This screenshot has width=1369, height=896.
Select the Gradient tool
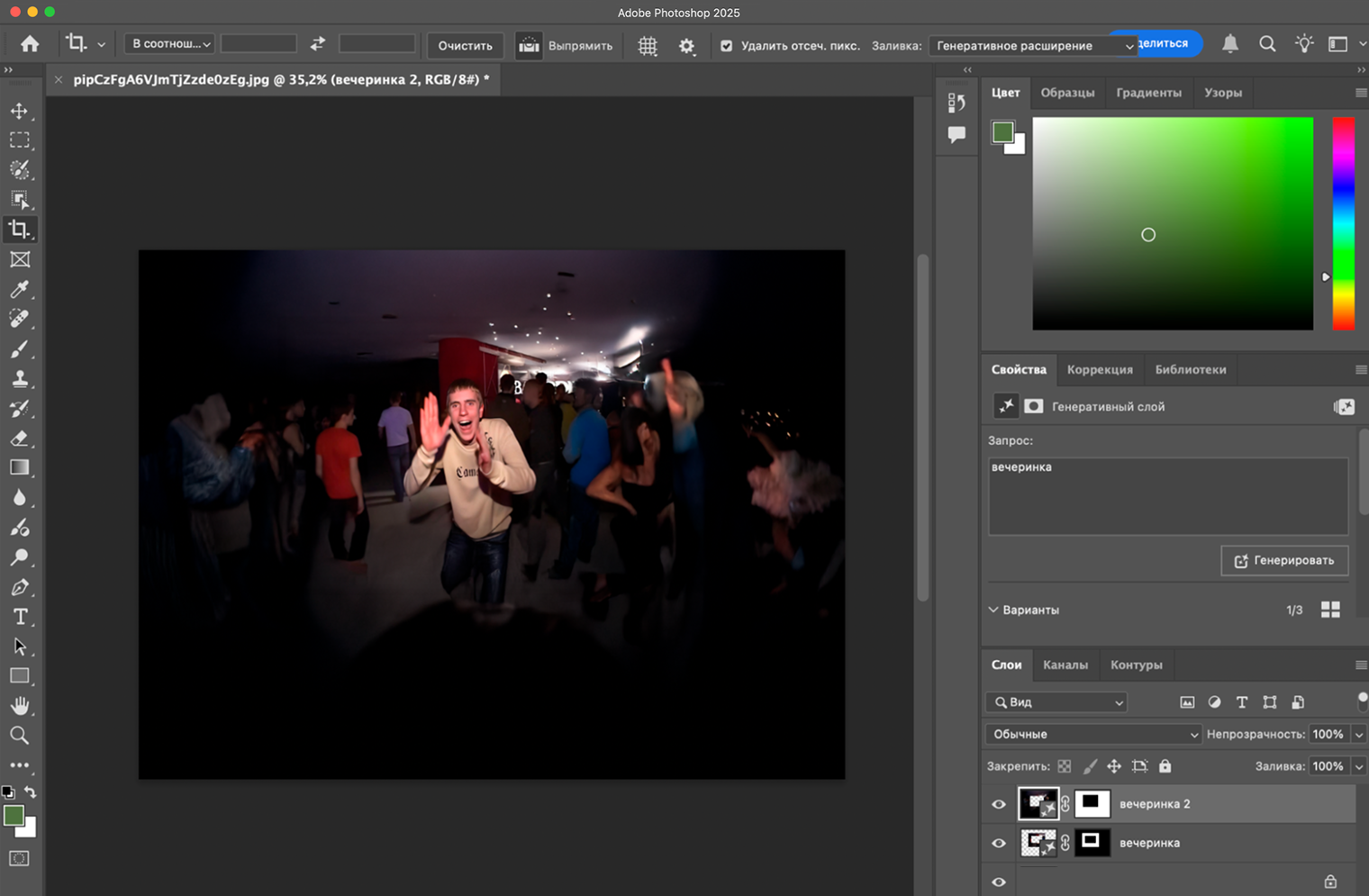click(x=19, y=467)
